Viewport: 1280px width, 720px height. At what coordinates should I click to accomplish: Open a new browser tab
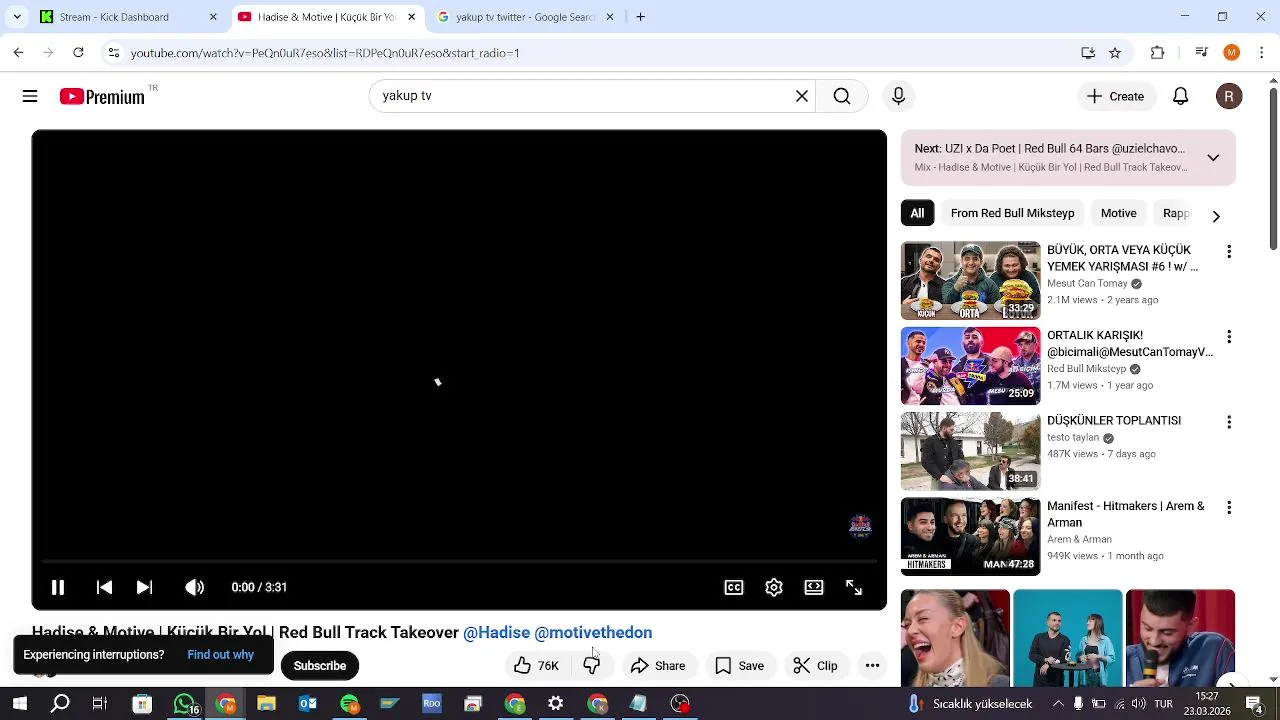tap(640, 17)
